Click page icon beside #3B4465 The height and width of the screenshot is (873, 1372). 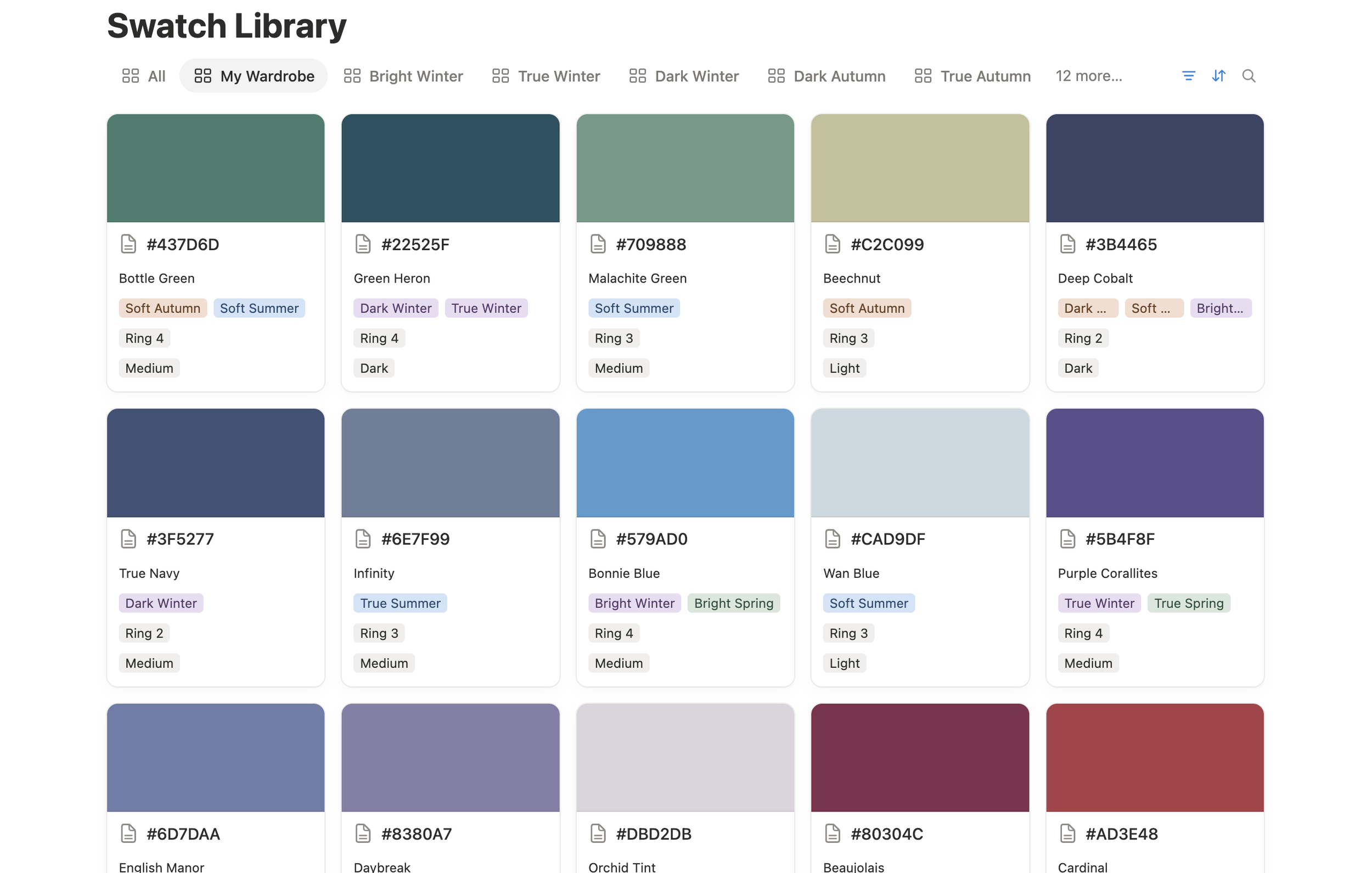pyautogui.click(x=1067, y=244)
